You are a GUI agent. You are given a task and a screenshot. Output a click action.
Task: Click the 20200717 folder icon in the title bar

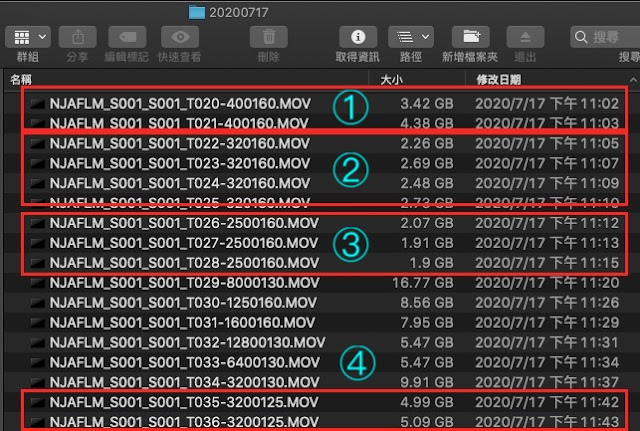[197, 12]
